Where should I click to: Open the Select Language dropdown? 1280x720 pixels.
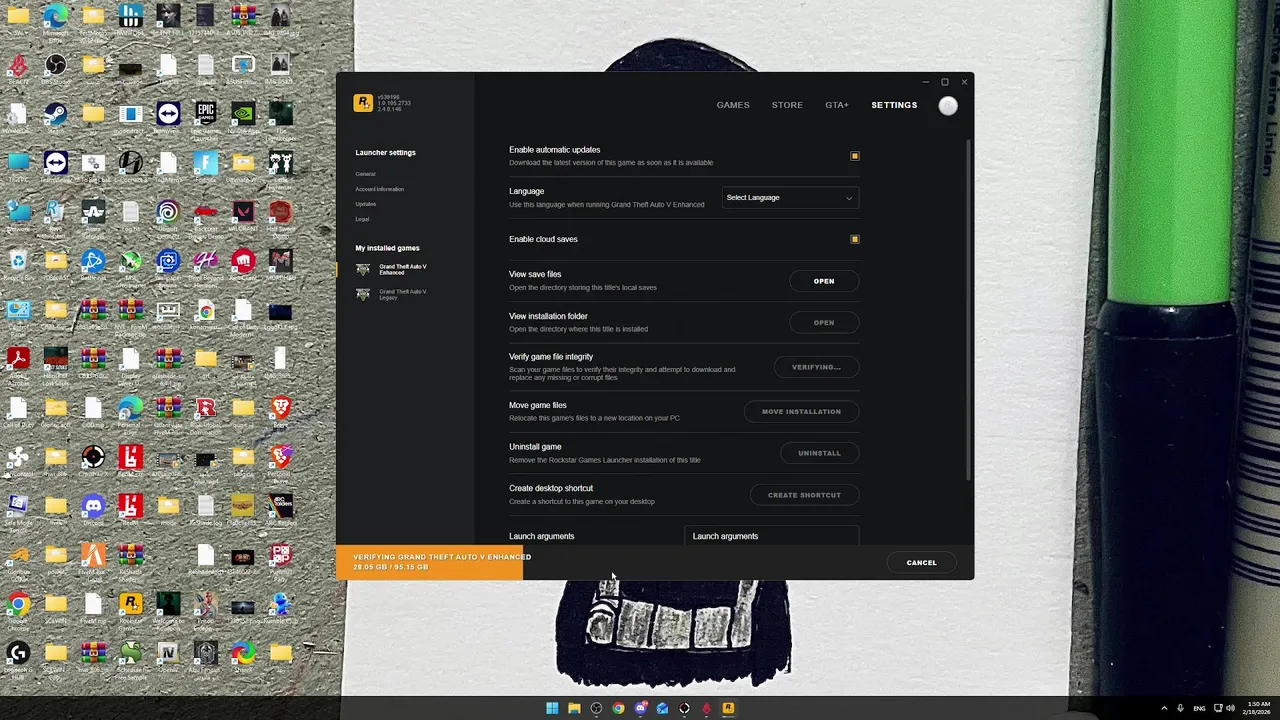[x=790, y=198]
